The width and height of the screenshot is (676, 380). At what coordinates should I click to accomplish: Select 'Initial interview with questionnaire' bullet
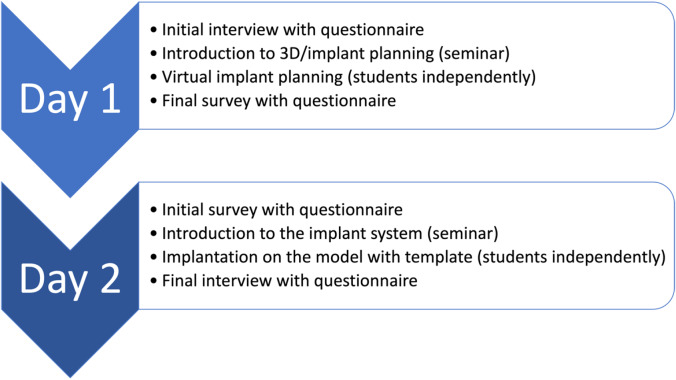[x=287, y=30]
